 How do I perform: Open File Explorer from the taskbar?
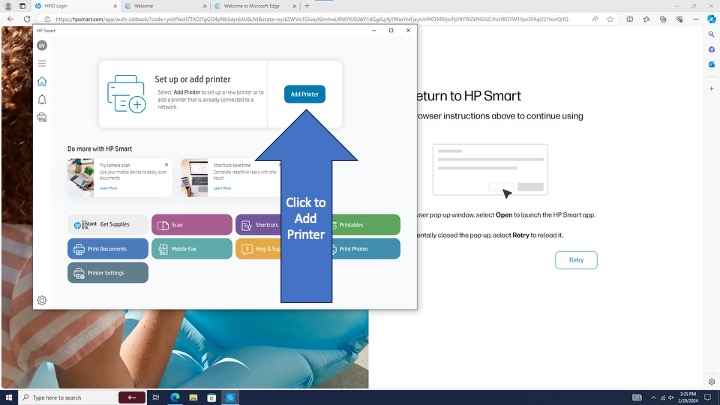click(193, 398)
